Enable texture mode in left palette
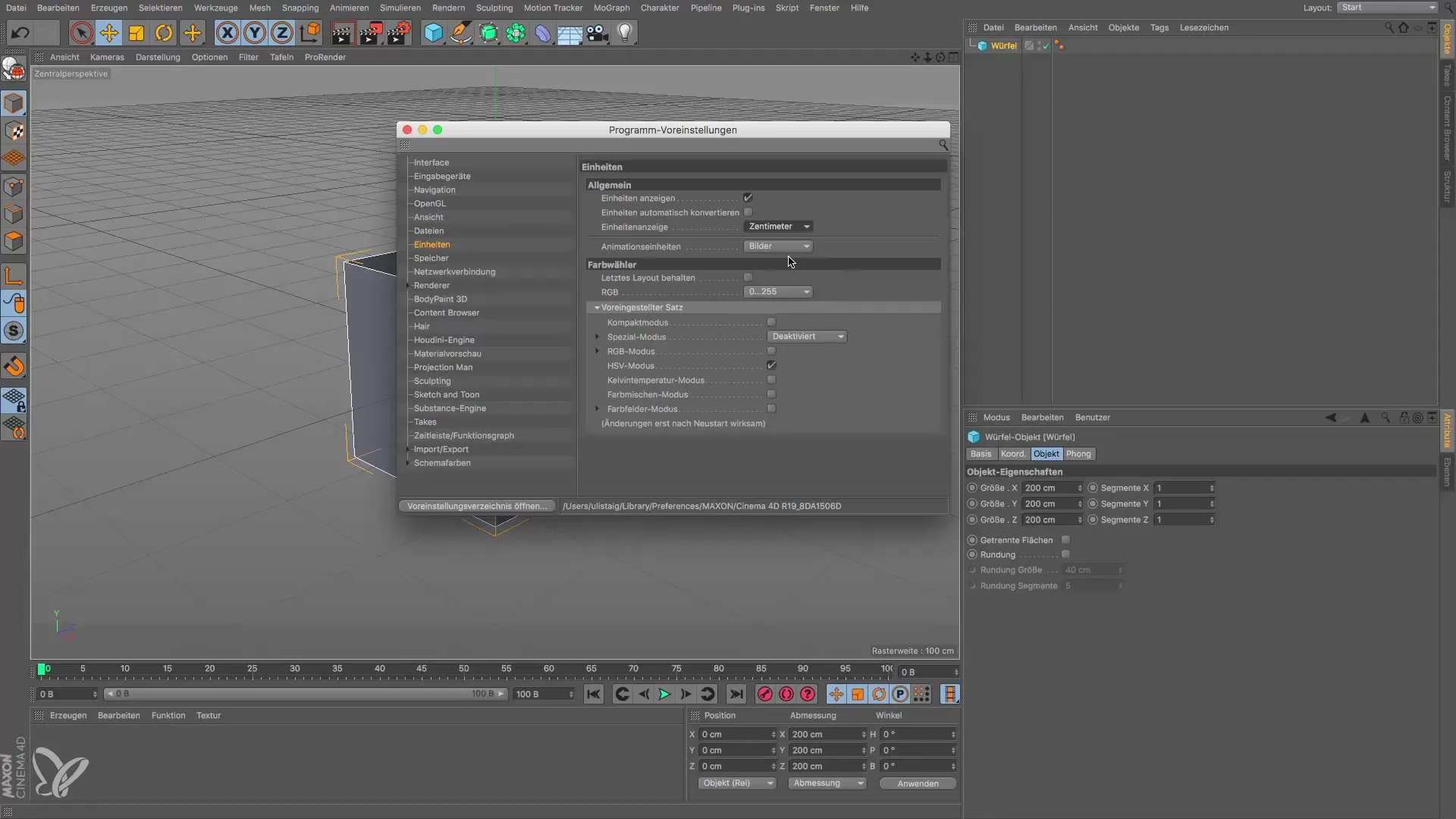This screenshot has width=1456, height=819. (14, 131)
